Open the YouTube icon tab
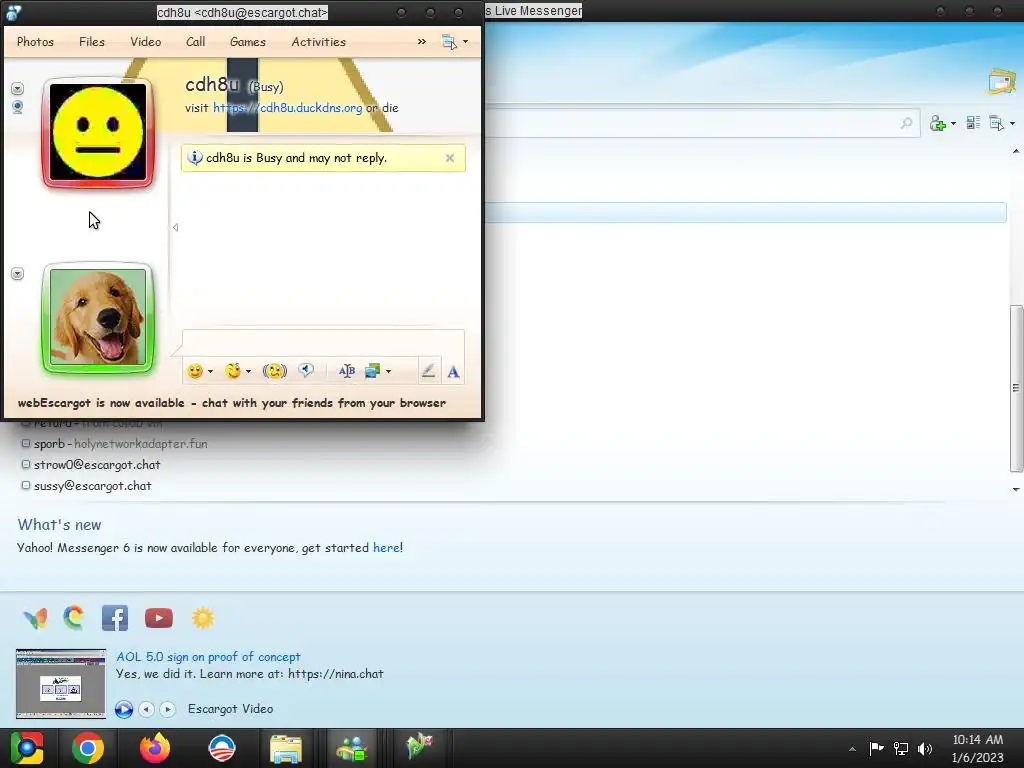This screenshot has width=1024, height=768. click(159, 618)
